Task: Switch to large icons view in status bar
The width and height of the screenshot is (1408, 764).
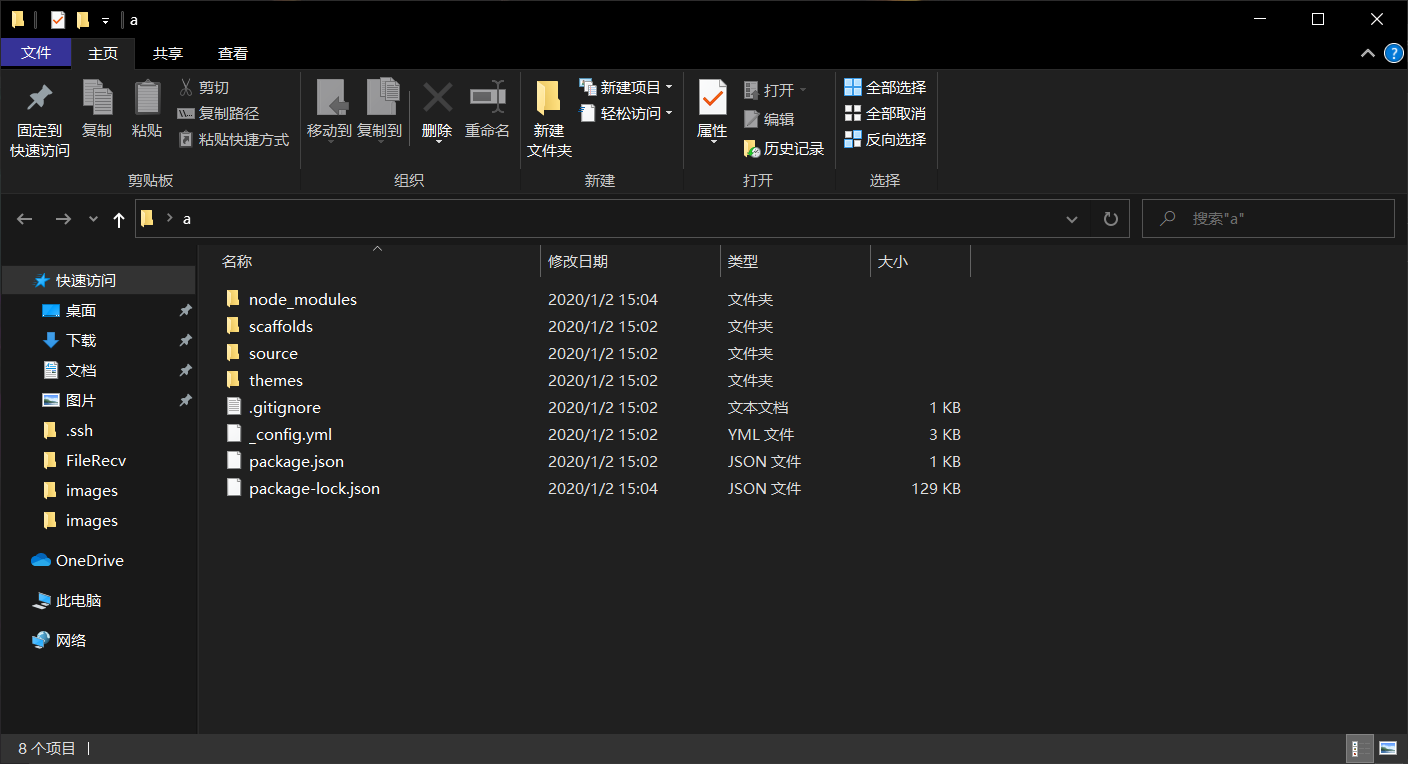Action: point(1387,748)
